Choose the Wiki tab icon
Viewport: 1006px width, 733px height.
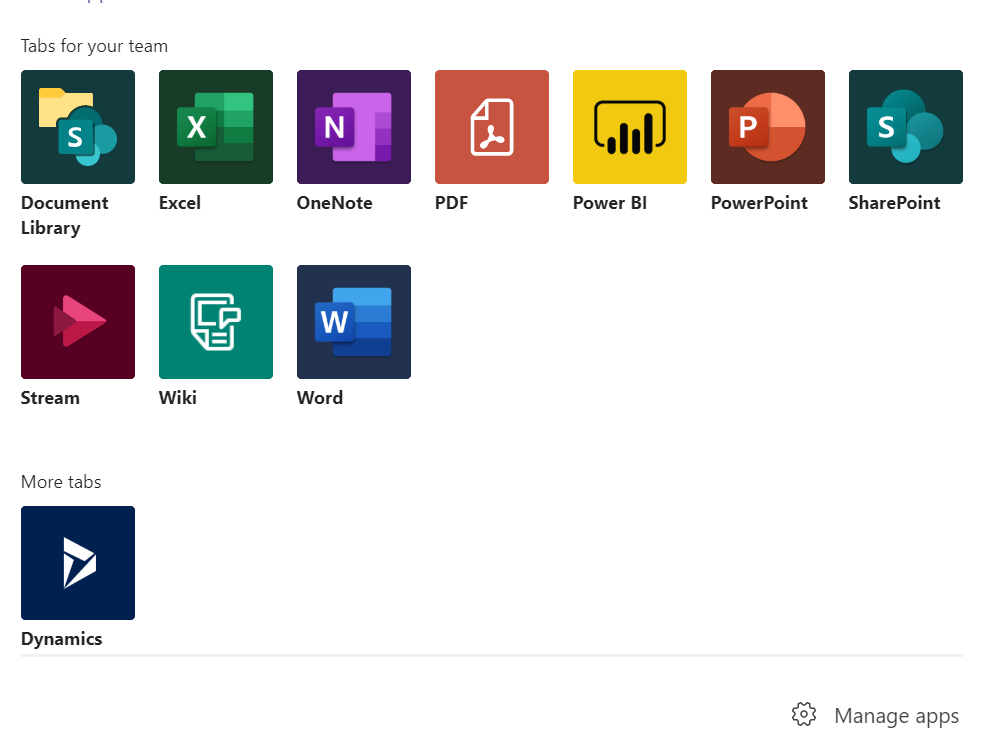216,322
